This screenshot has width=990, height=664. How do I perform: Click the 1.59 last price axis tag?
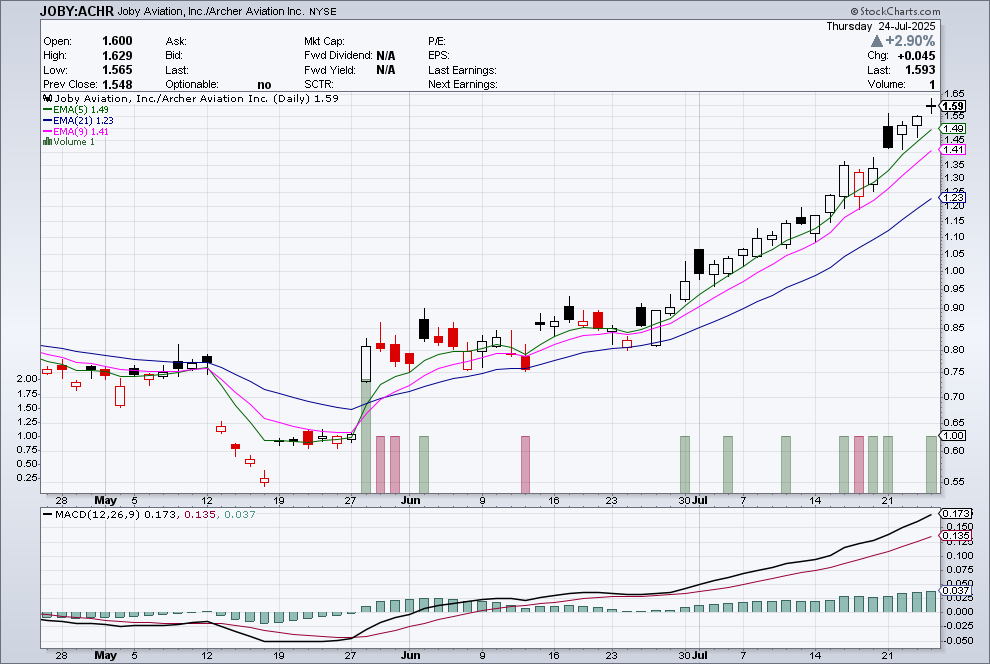953,106
